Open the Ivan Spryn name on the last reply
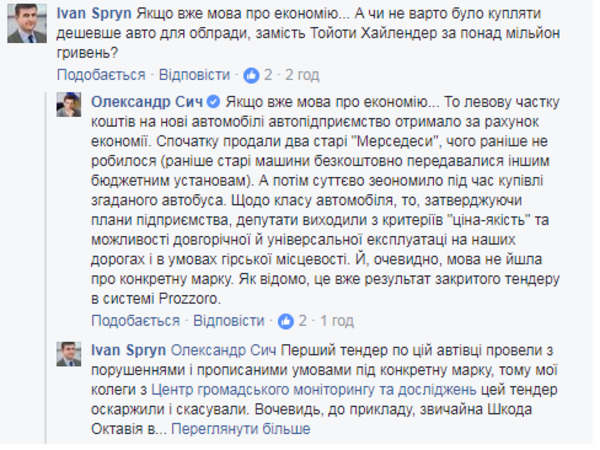Image resolution: width=600 pixels, height=450 pixels. coord(129,350)
